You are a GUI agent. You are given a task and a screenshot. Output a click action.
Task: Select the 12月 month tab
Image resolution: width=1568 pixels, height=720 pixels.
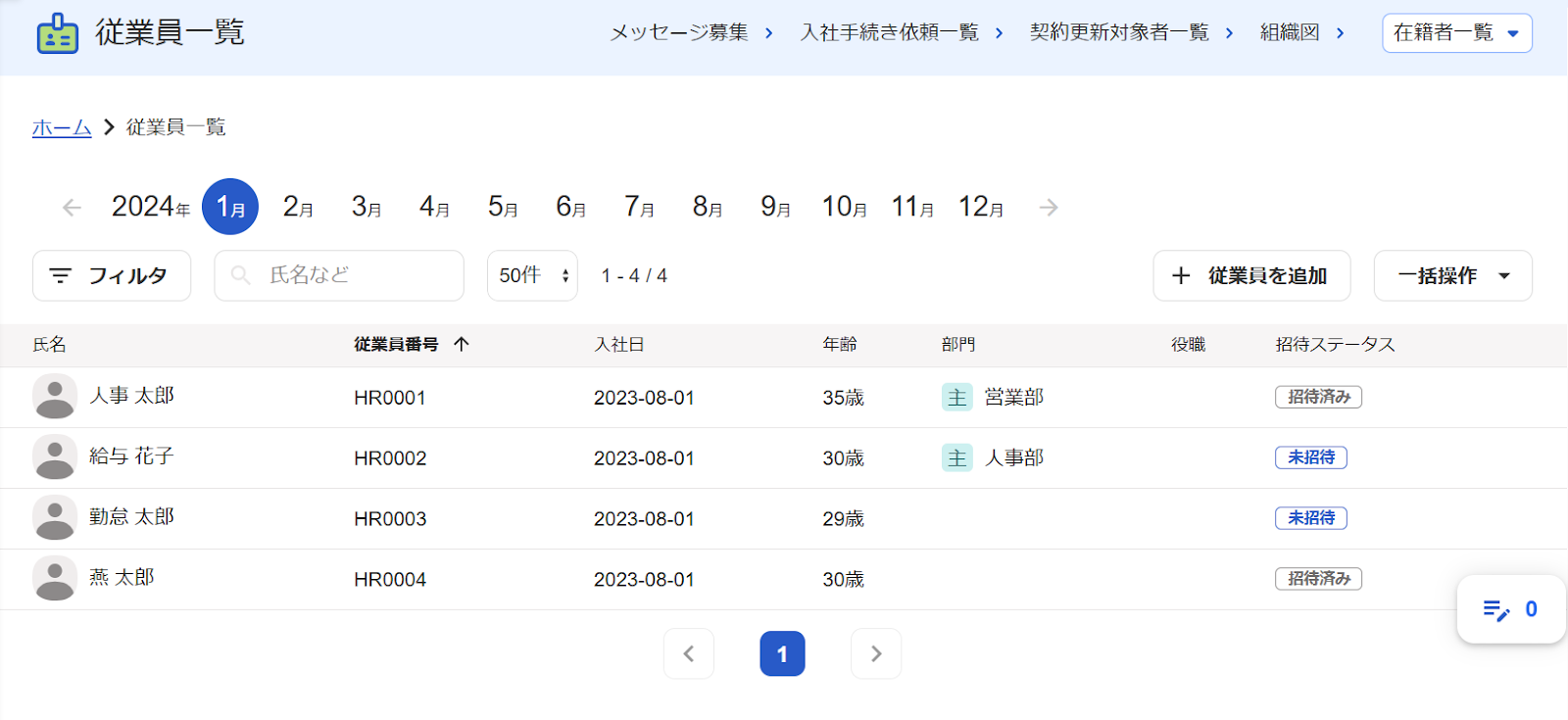coord(981,207)
